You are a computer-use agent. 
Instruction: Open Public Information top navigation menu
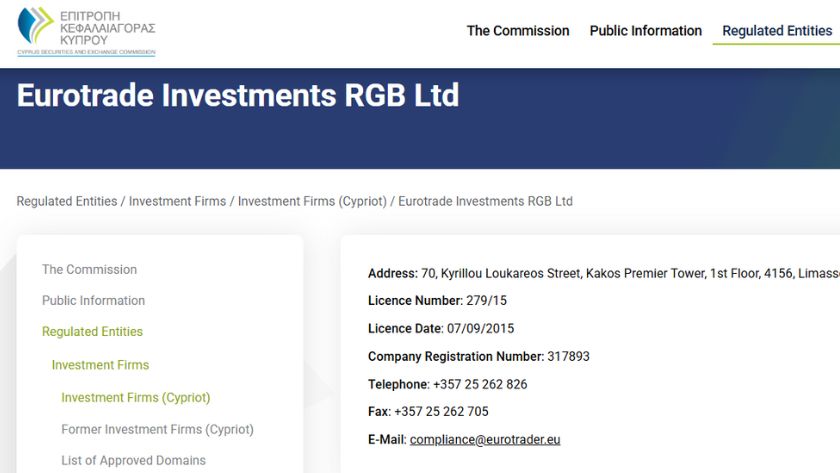(645, 31)
